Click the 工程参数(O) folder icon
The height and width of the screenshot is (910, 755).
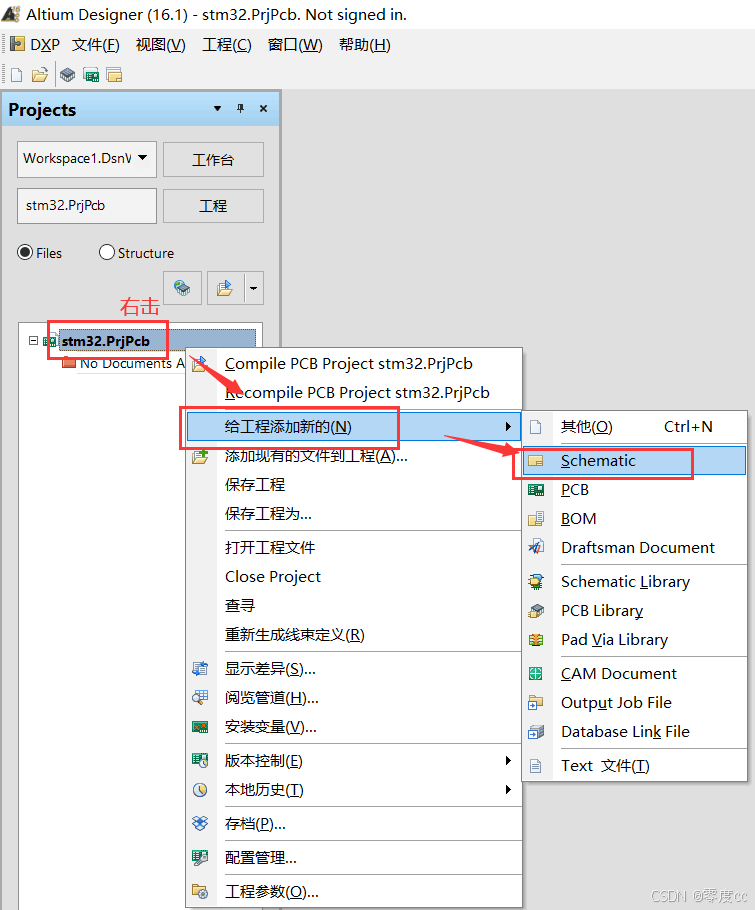point(200,891)
